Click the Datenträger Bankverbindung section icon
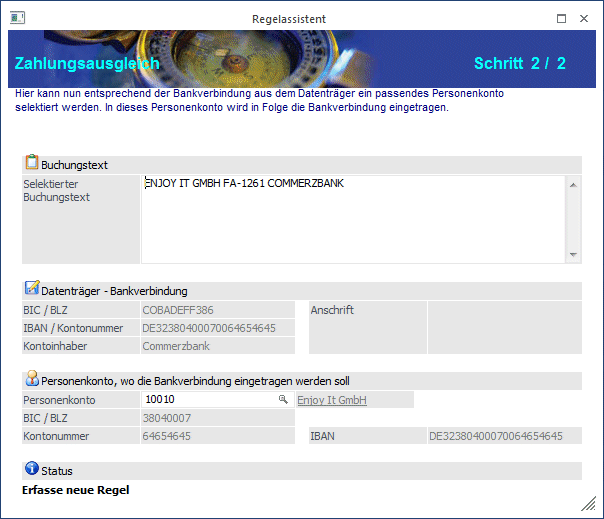The image size is (604, 519). (x=31, y=289)
